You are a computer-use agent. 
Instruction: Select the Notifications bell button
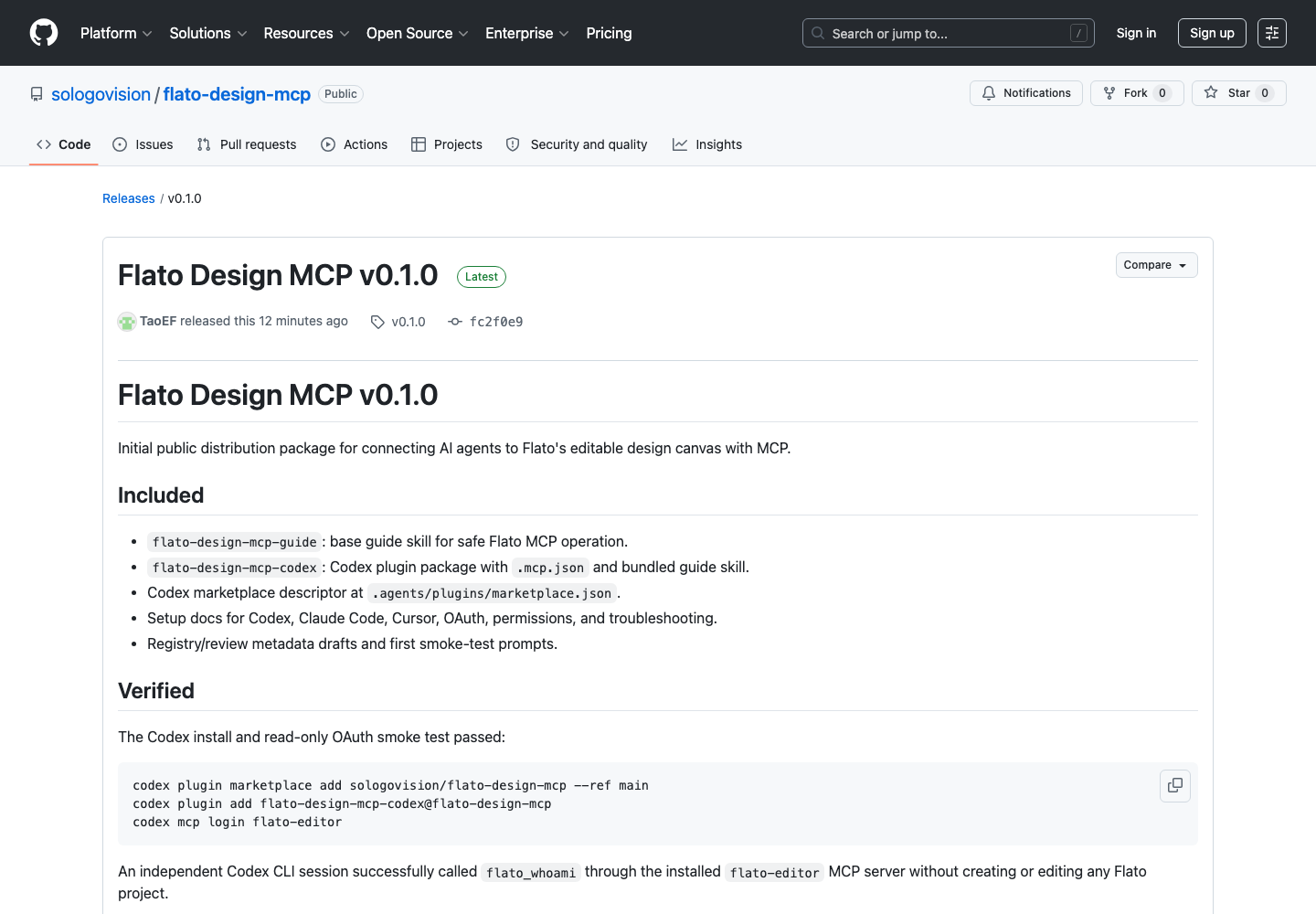(x=1026, y=93)
